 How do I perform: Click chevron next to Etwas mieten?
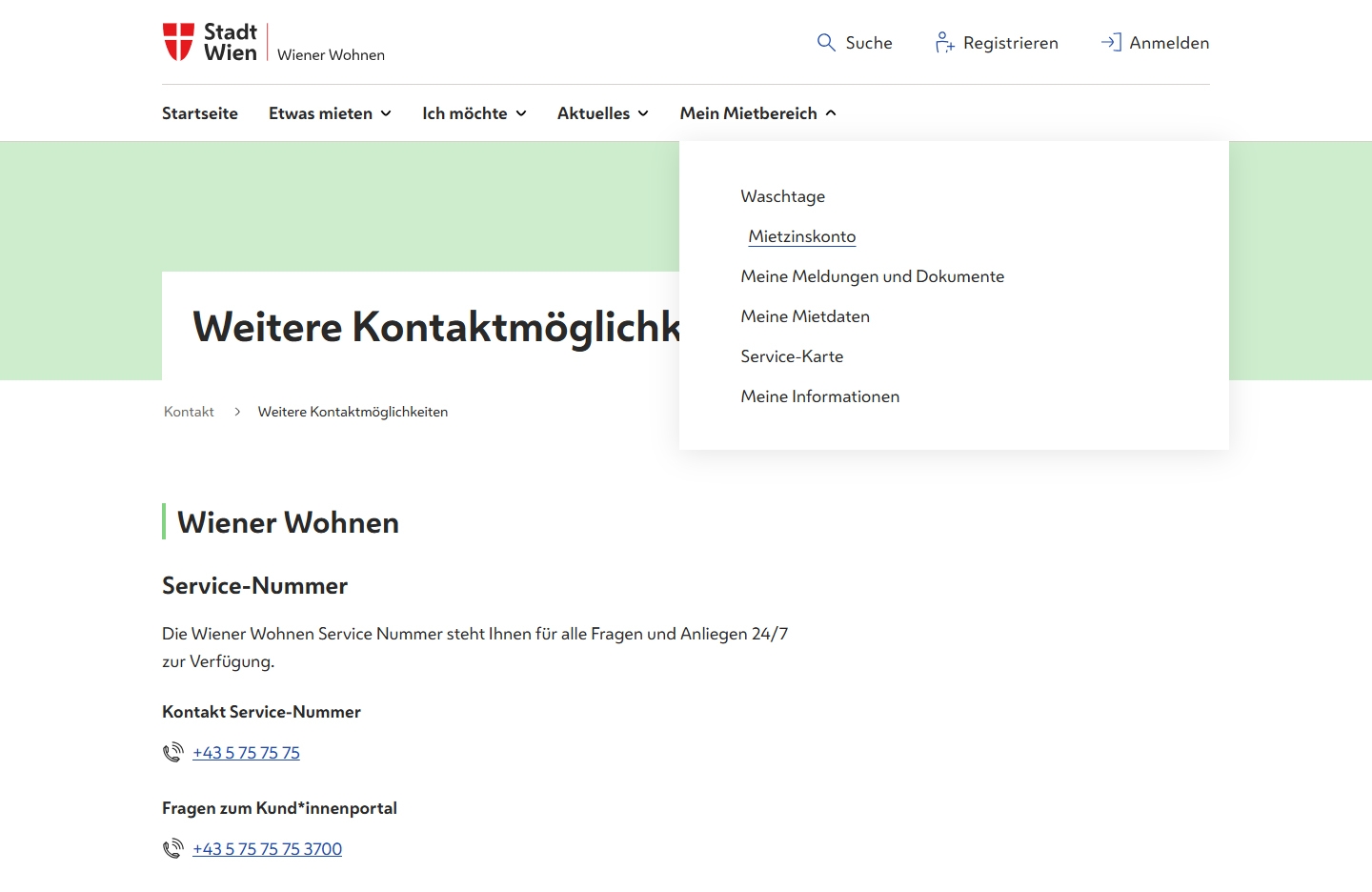coord(386,113)
